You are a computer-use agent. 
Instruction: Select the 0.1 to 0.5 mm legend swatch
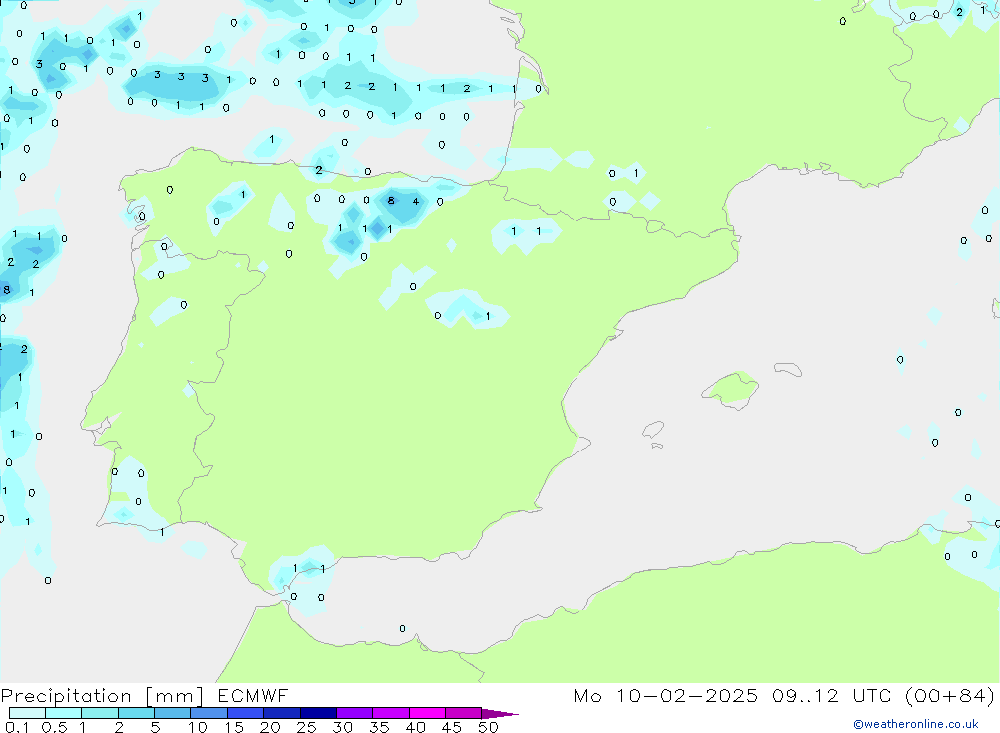pyautogui.click(x=27, y=713)
